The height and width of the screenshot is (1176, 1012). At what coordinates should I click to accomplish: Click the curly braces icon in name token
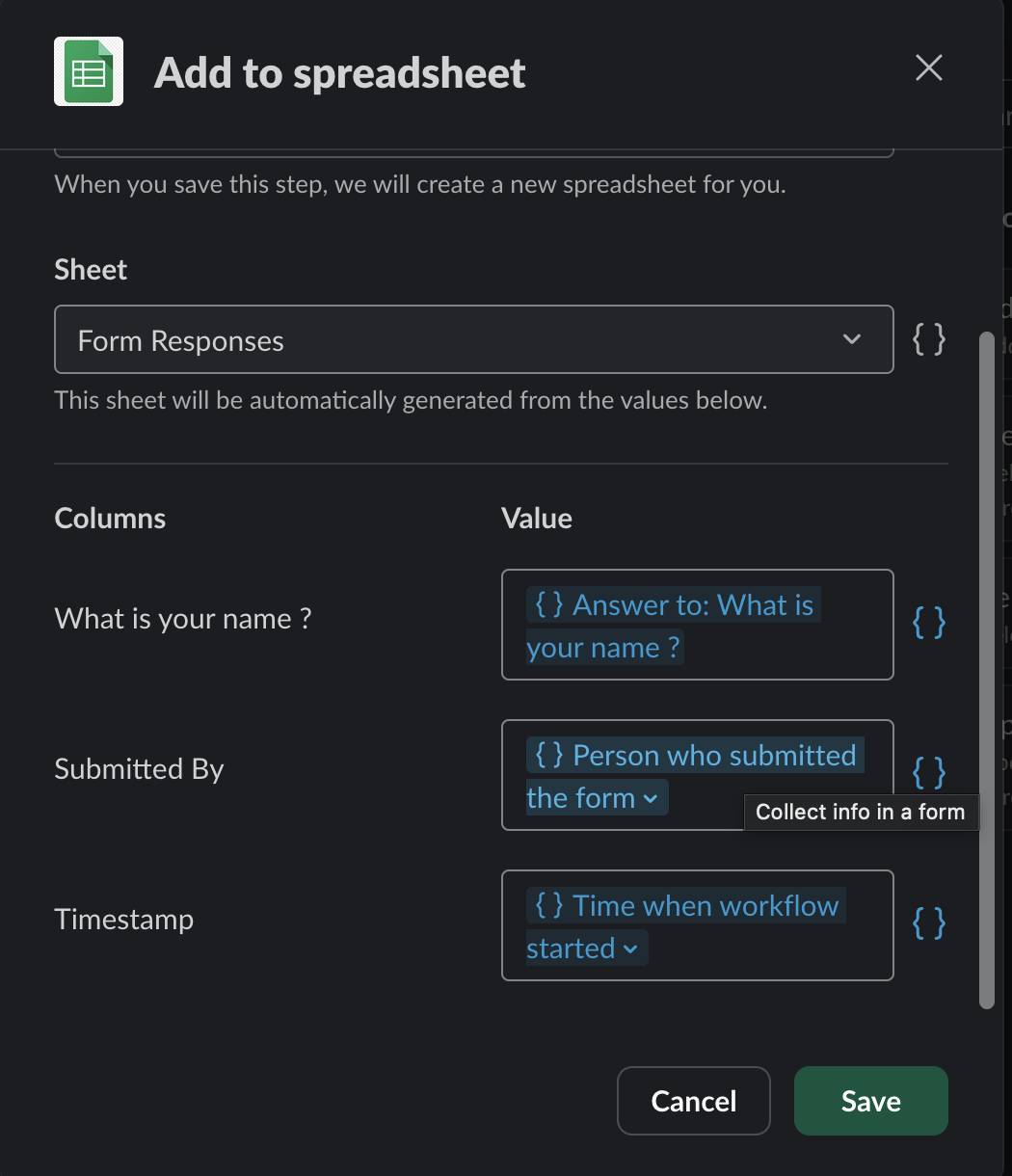[549, 605]
